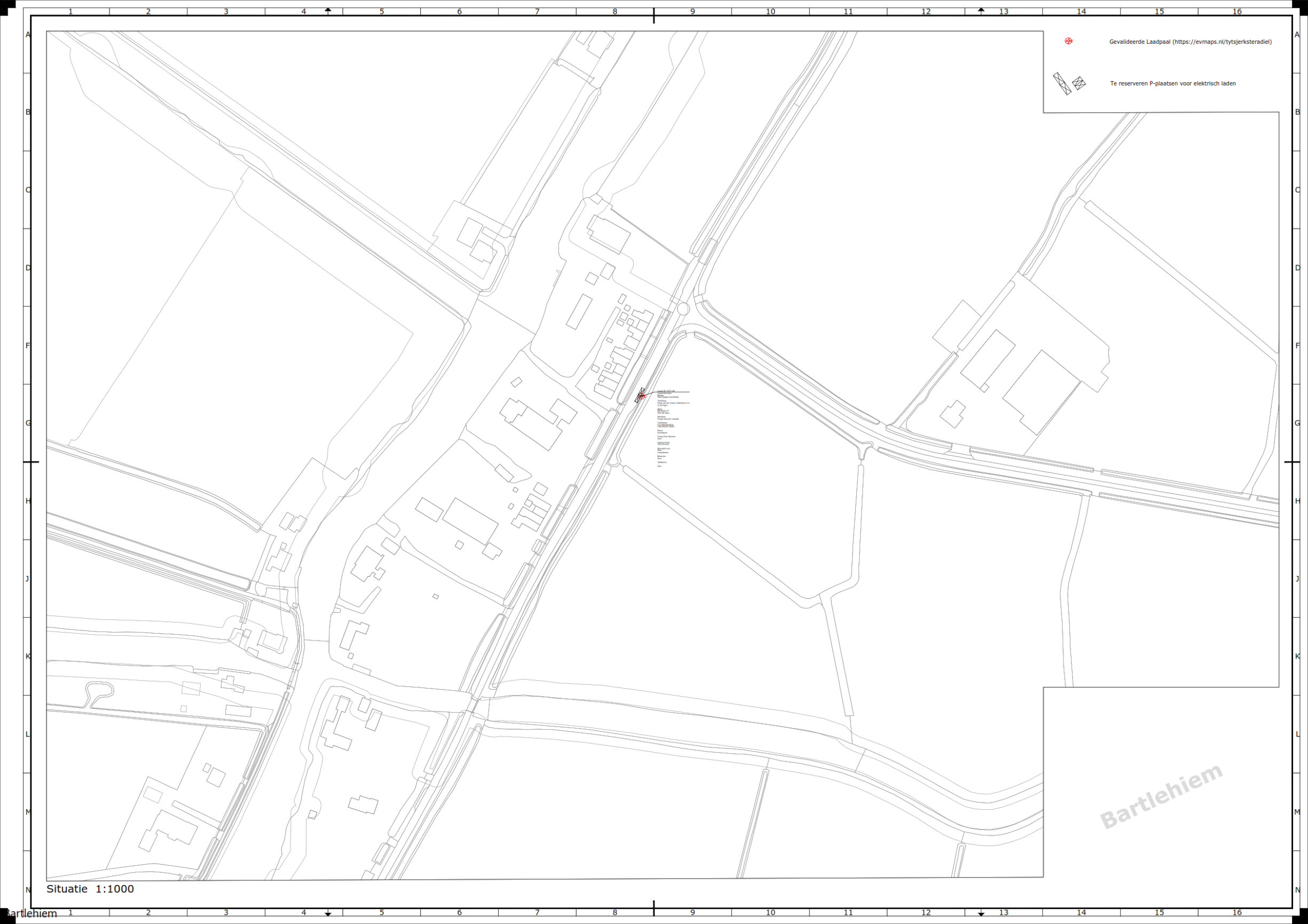Click column number 9 on the bottom border
The width and height of the screenshot is (1308, 924).
coord(693,913)
